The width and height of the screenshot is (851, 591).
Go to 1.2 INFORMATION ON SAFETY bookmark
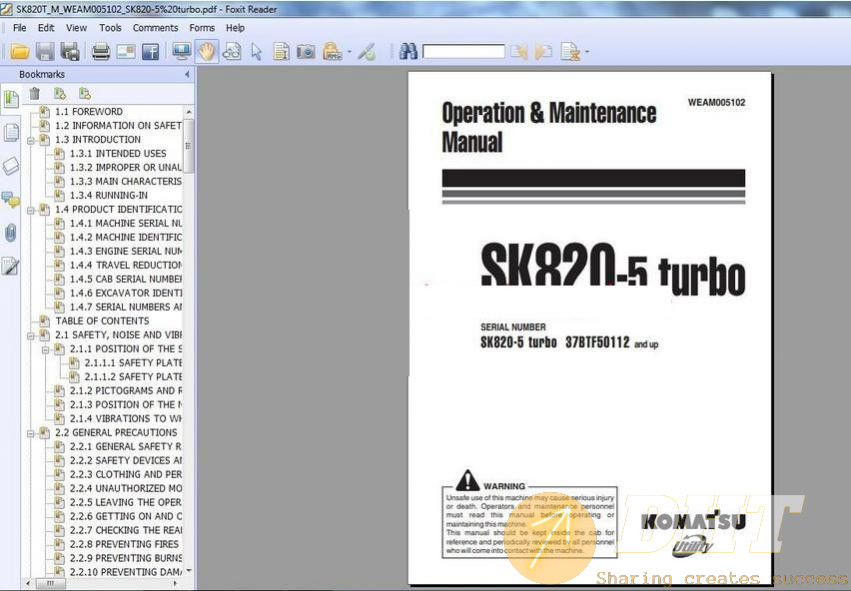(x=118, y=125)
